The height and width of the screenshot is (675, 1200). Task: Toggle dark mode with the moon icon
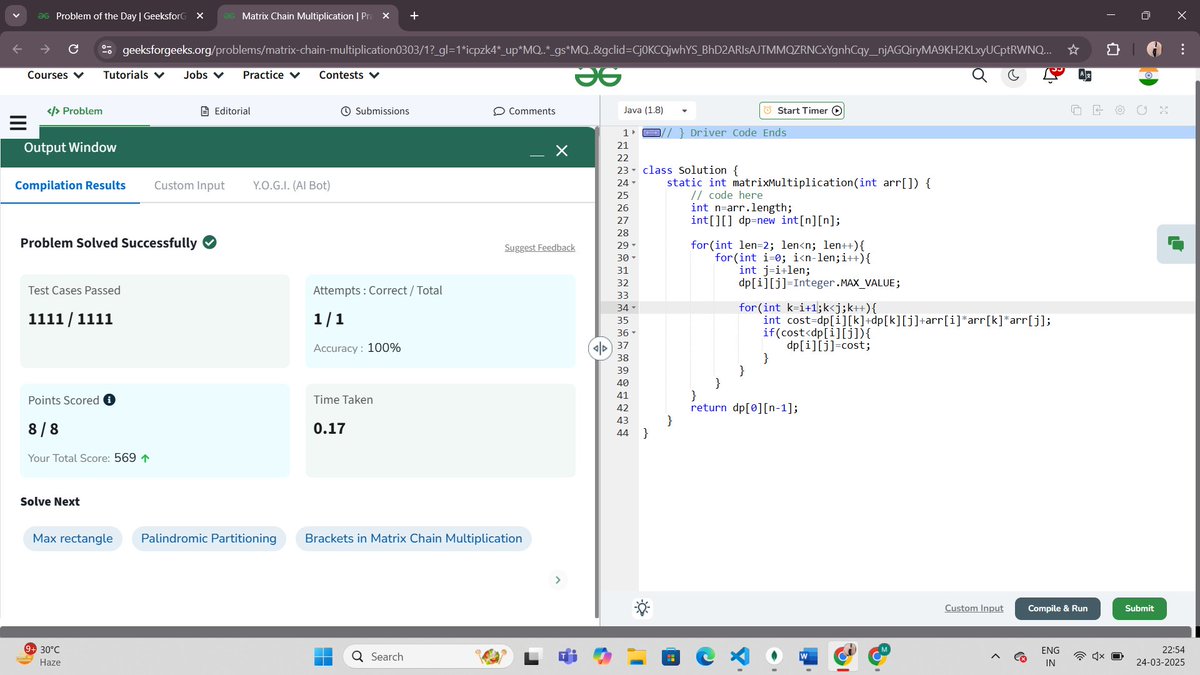(1014, 75)
